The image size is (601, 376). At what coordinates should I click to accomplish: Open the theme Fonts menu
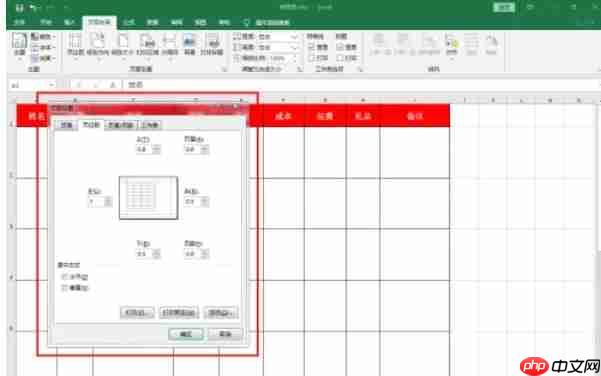click(43, 48)
